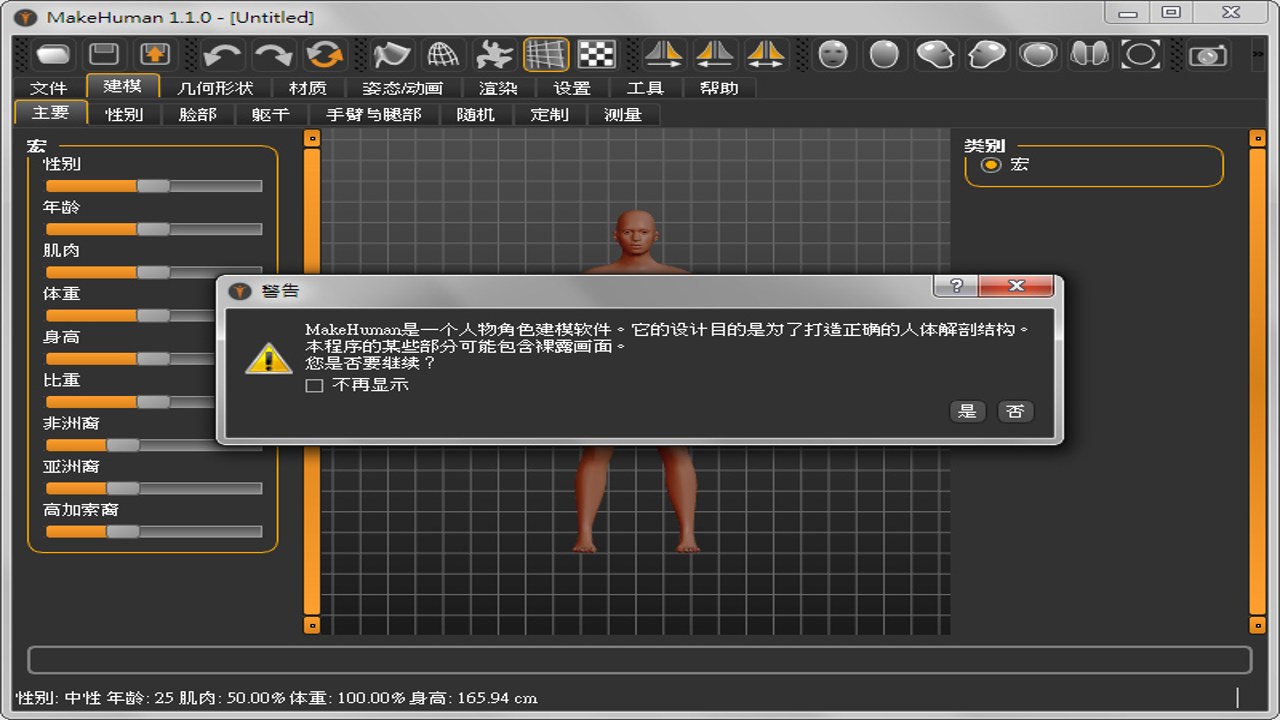The width and height of the screenshot is (1280, 720).
Task: Switch to Front view face icon
Action: [833, 54]
